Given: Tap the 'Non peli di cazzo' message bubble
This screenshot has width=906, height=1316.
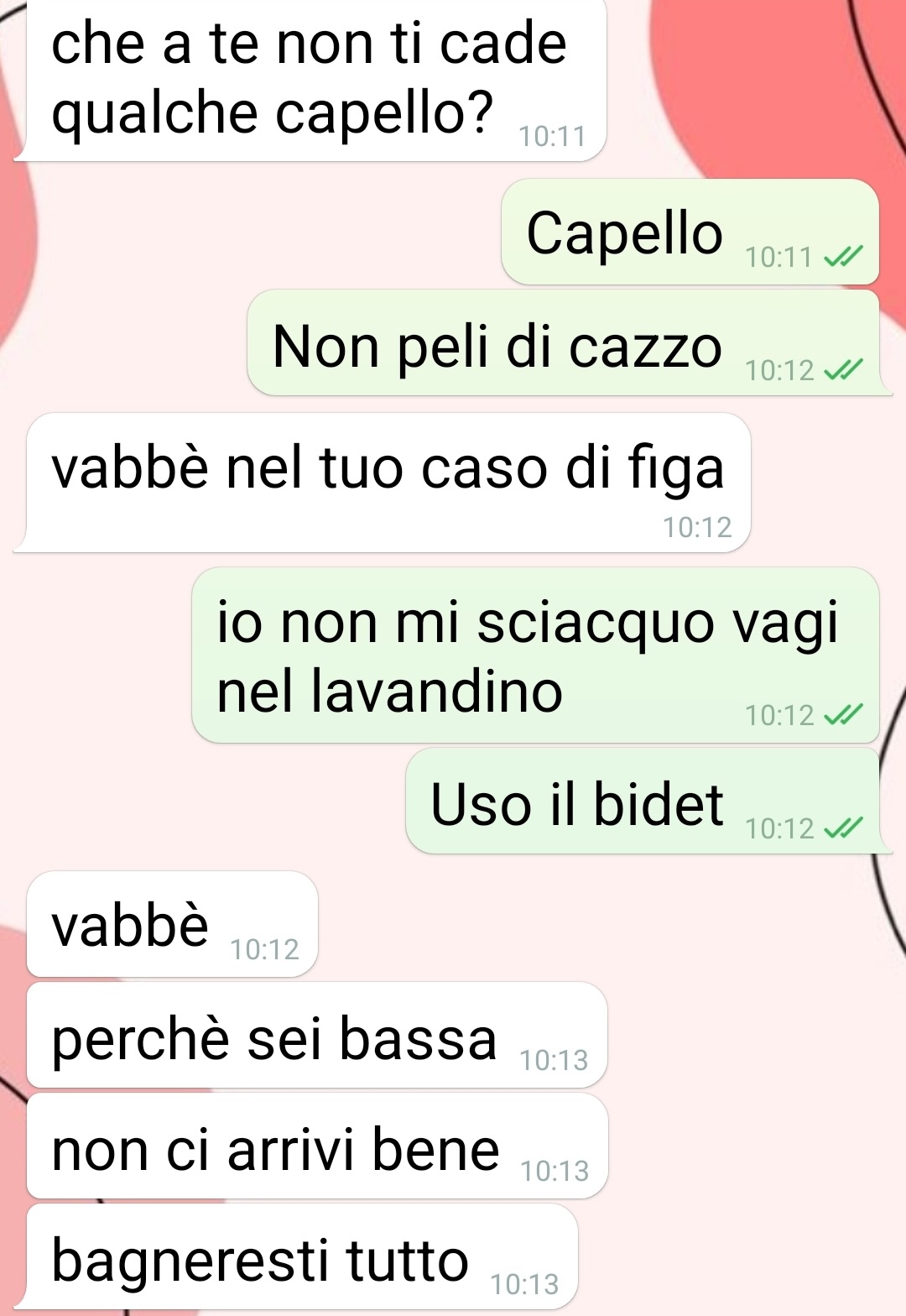Looking at the screenshot, I should point(564,342).
